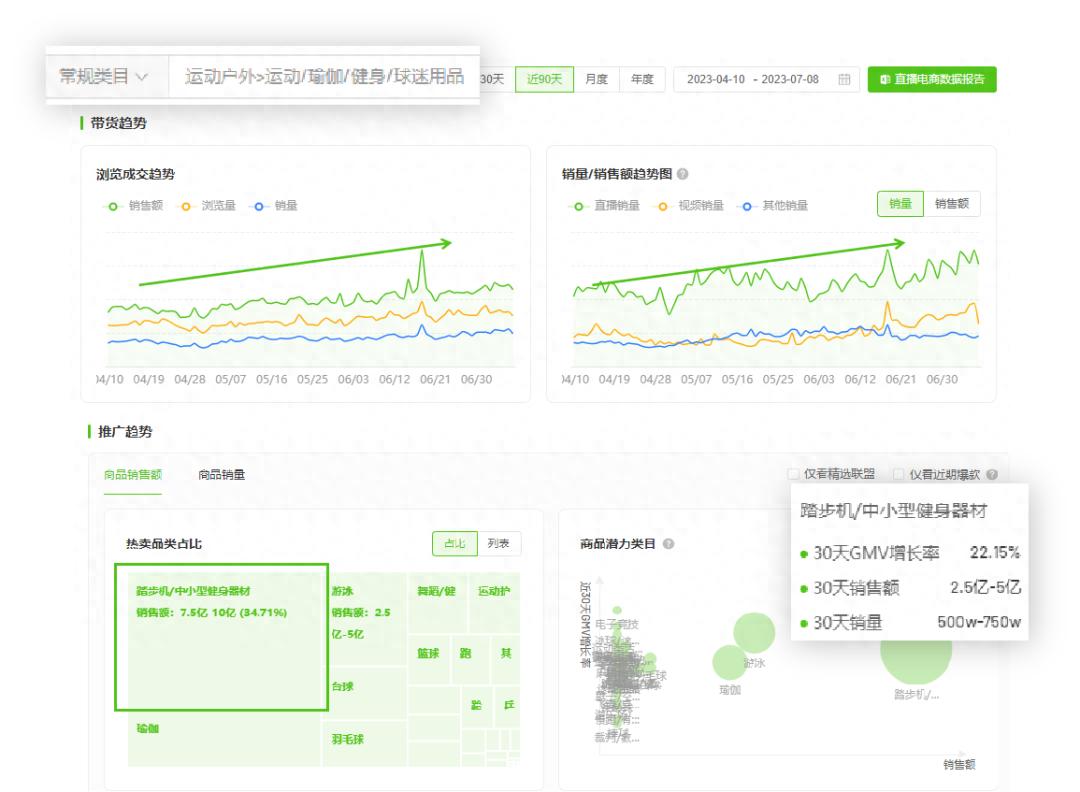Click the report icon inside the 直播电商数据报告 button
Screen dimensions: 1080x792
coord(884,79)
